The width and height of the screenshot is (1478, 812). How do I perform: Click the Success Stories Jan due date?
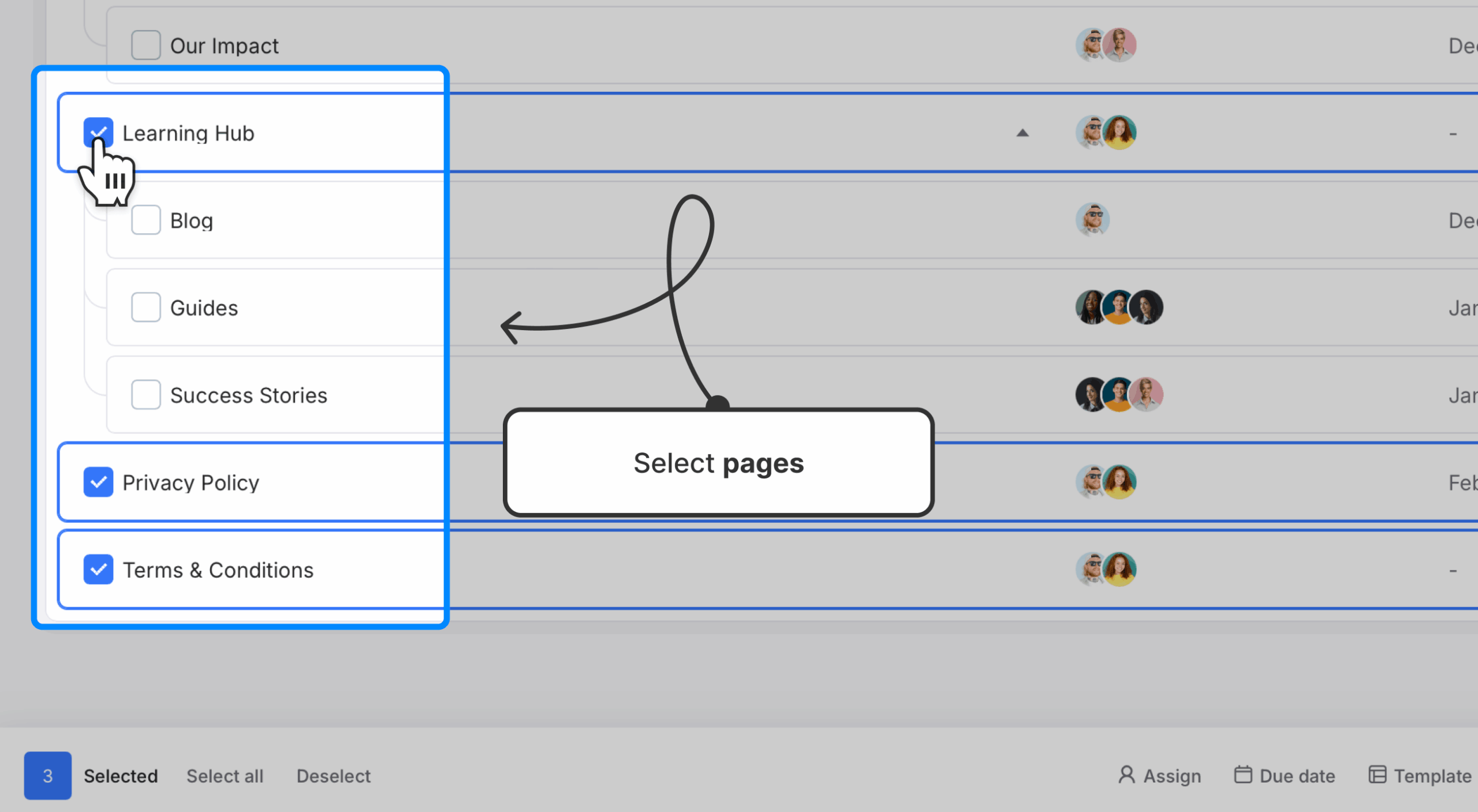click(1463, 396)
